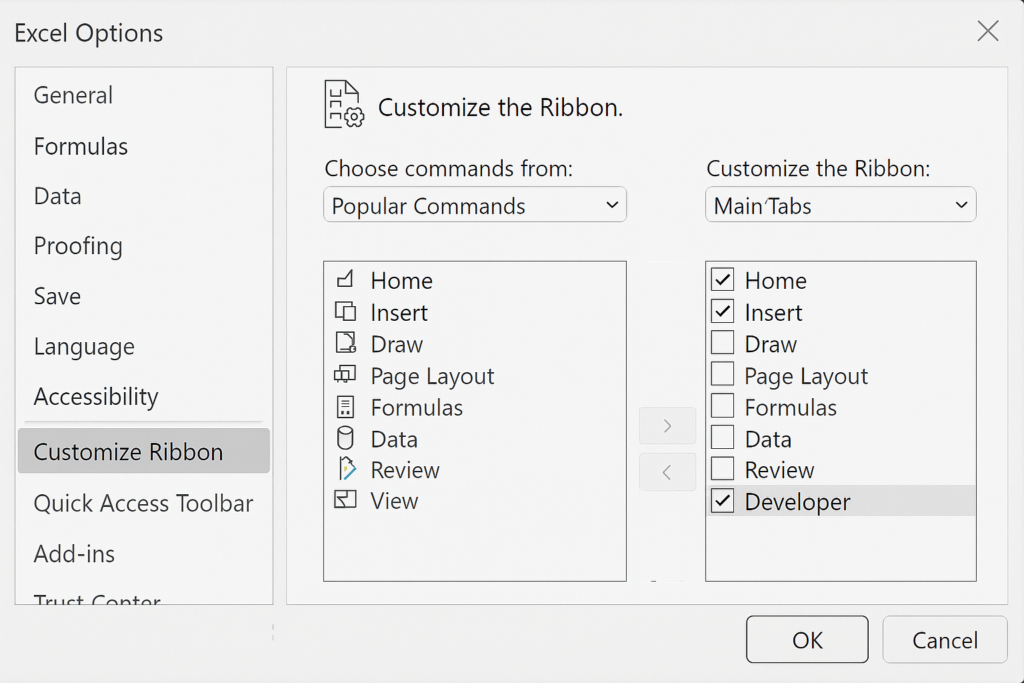Click the add arrow button pointing right
The width and height of the screenshot is (1024, 683).
click(667, 426)
